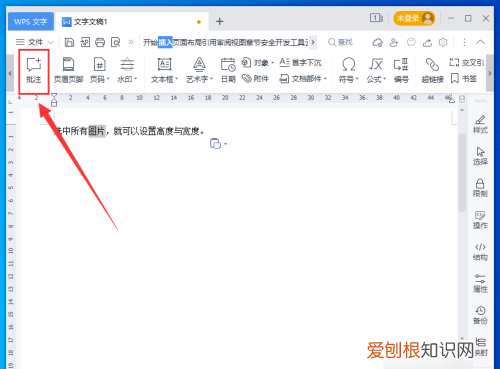Click the paste options icon in document
This screenshot has height=369, width=500.
[x=216, y=144]
